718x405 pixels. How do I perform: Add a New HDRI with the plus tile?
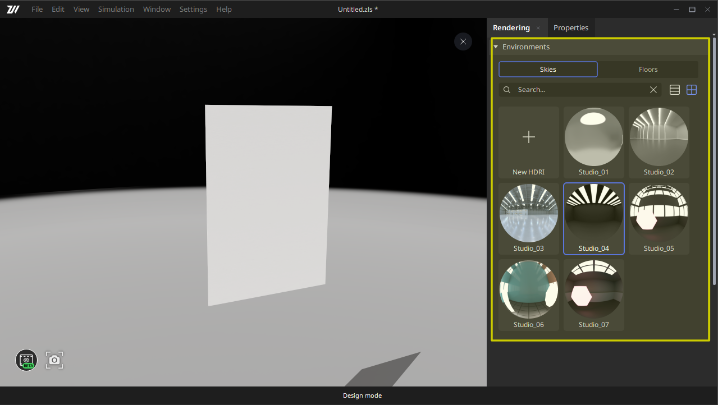tap(529, 137)
